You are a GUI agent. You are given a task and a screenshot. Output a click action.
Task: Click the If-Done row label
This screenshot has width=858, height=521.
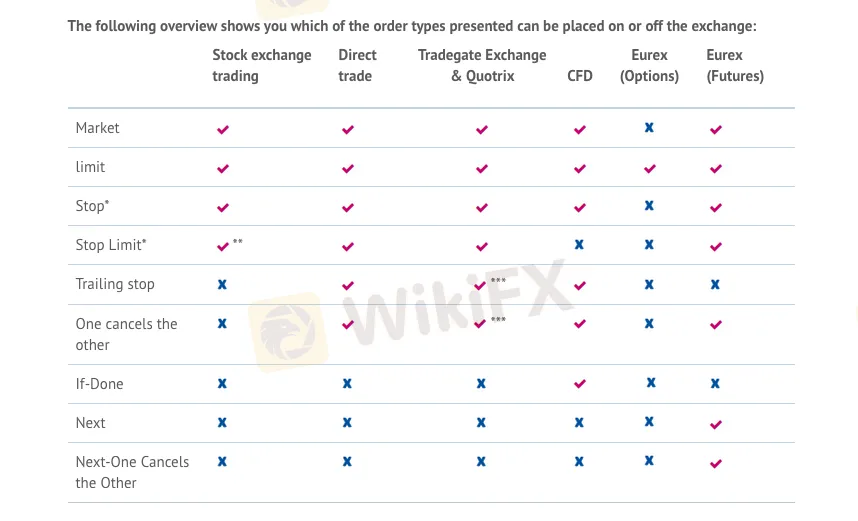(100, 384)
